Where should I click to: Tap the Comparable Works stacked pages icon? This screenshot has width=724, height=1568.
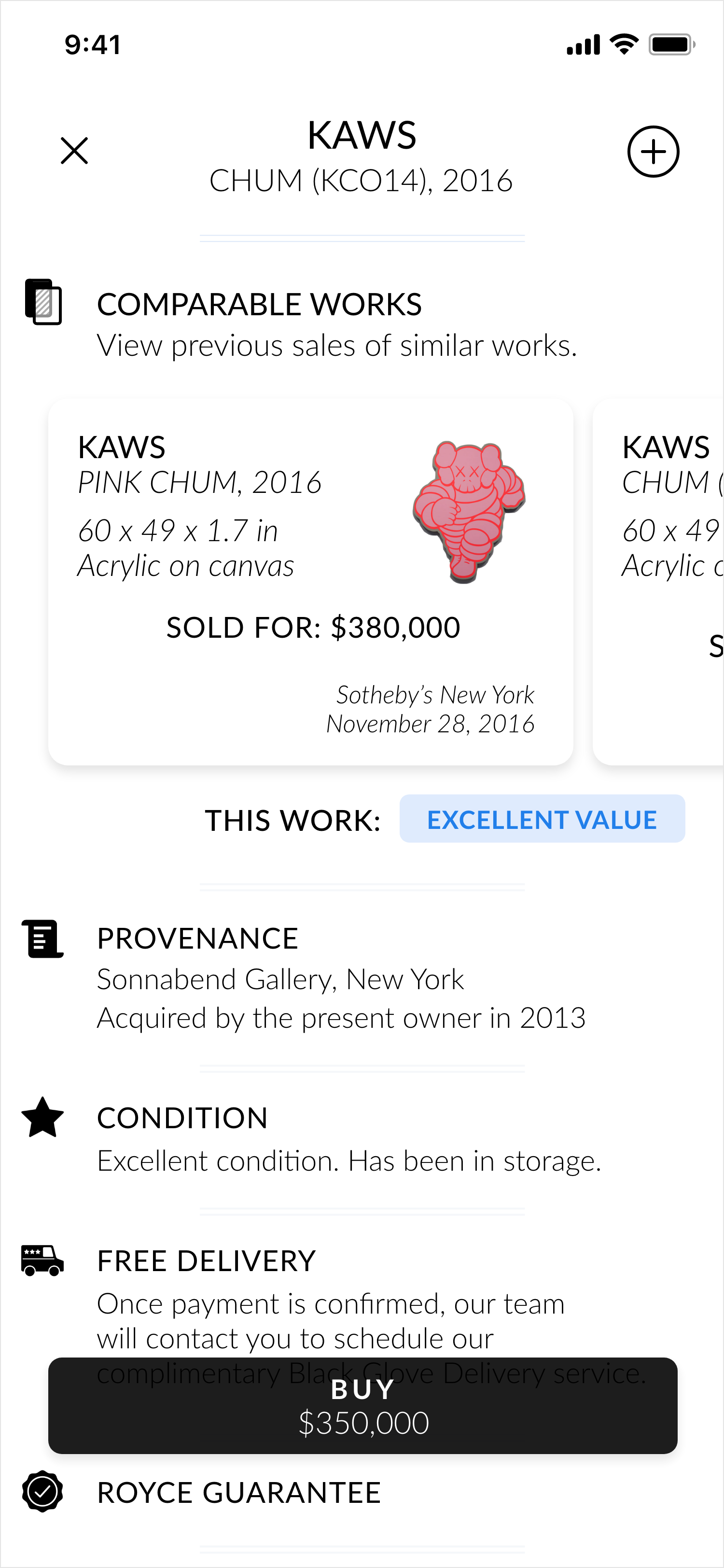tap(43, 302)
